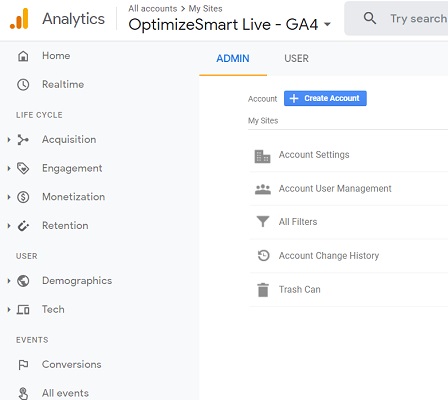Open Trash Can link
Viewport: 448px width, 400px height.
(300, 289)
